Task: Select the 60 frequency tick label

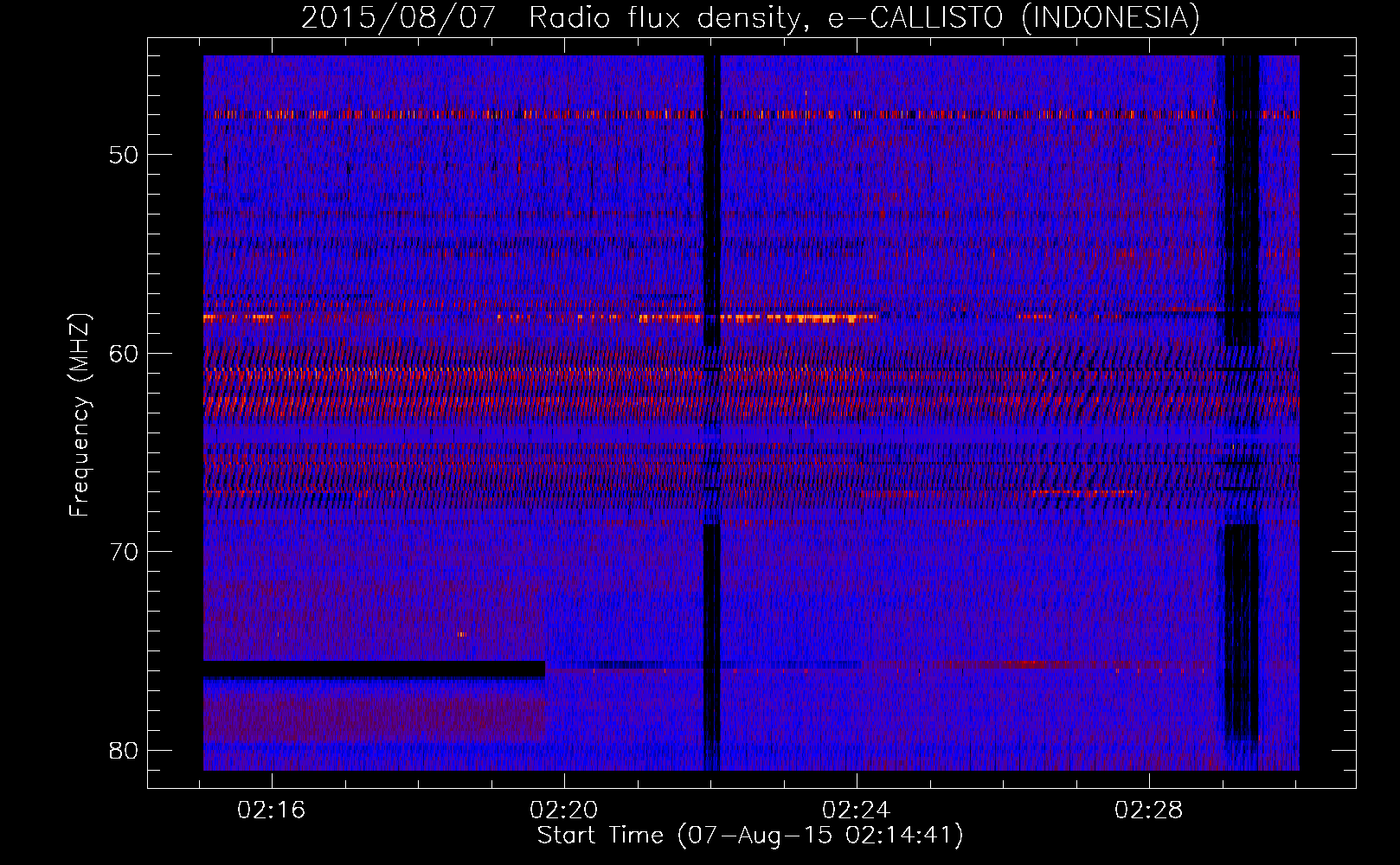Action: click(x=124, y=353)
